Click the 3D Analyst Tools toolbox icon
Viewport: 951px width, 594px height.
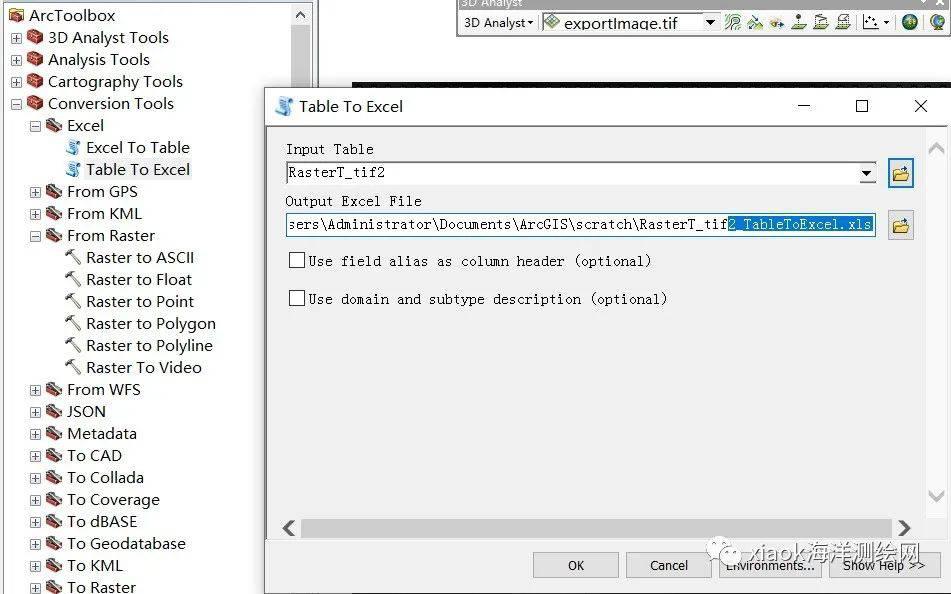click(35, 38)
